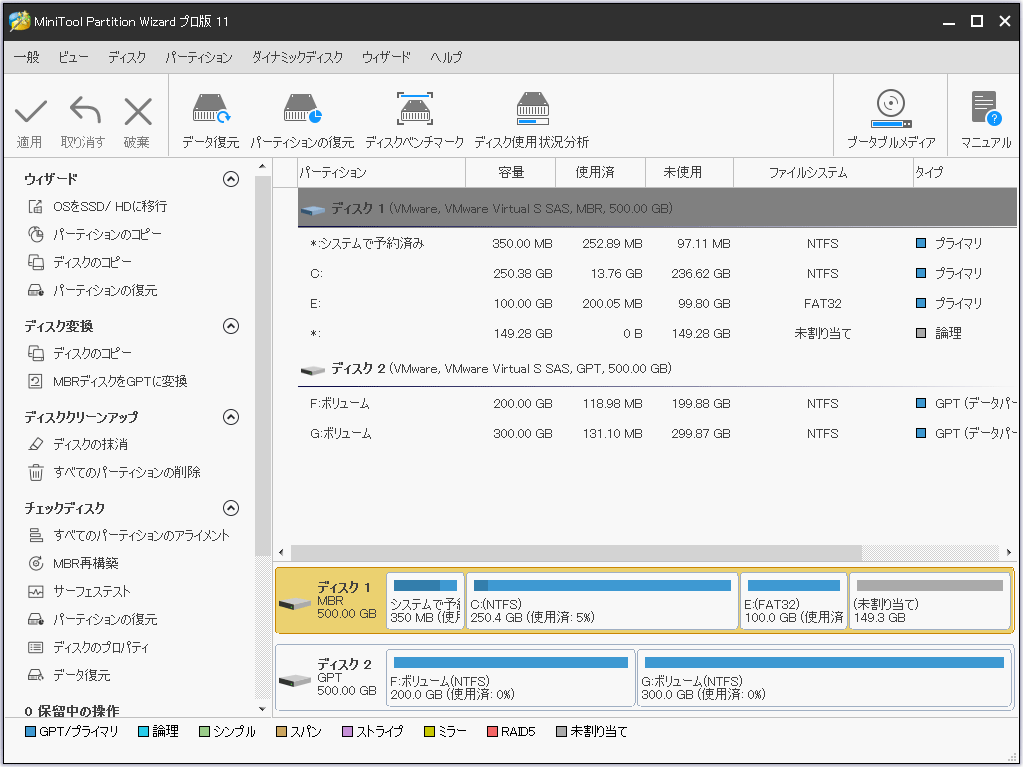Open the パーティション menu

tap(198, 58)
